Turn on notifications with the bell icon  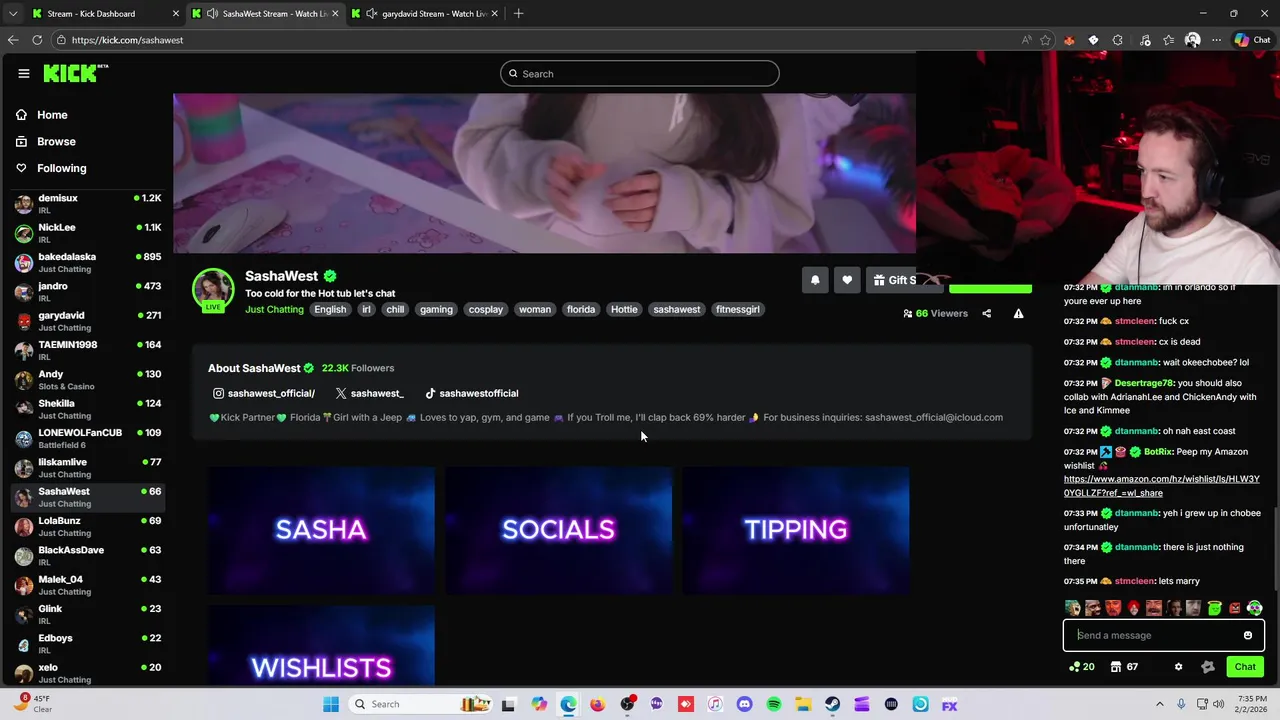pyautogui.click(x=815, y=281)
